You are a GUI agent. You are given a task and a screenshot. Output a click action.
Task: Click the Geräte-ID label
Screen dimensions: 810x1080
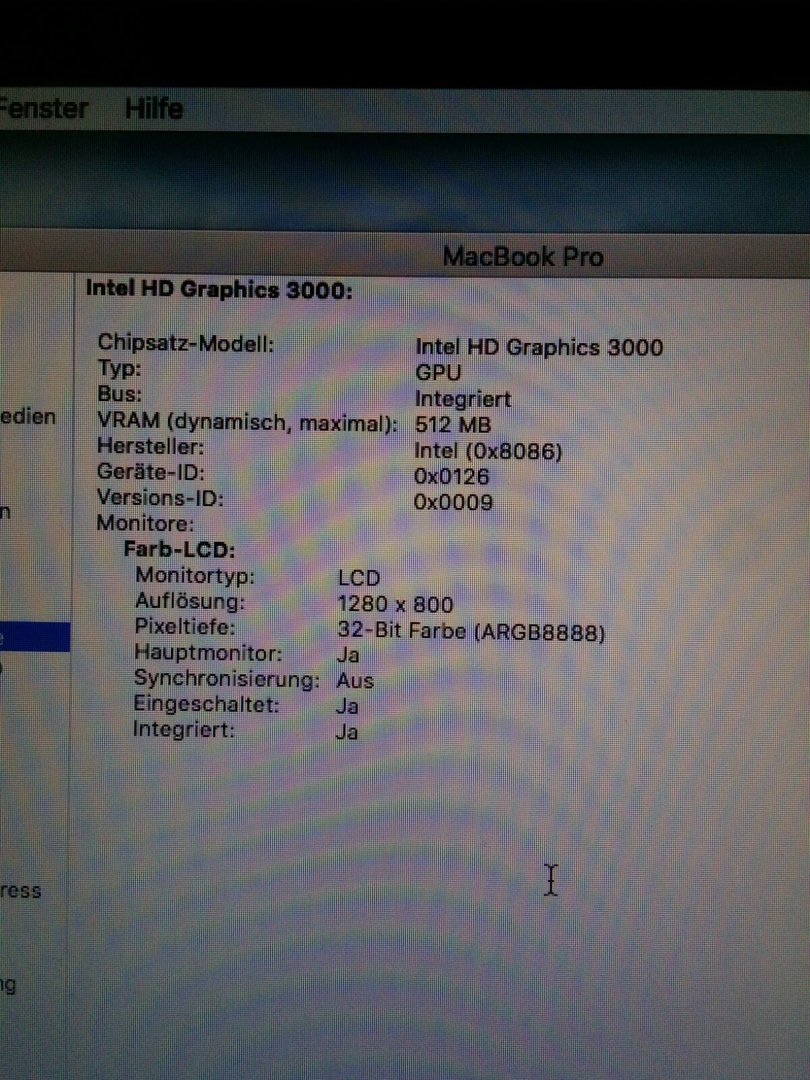pos(150,472)
